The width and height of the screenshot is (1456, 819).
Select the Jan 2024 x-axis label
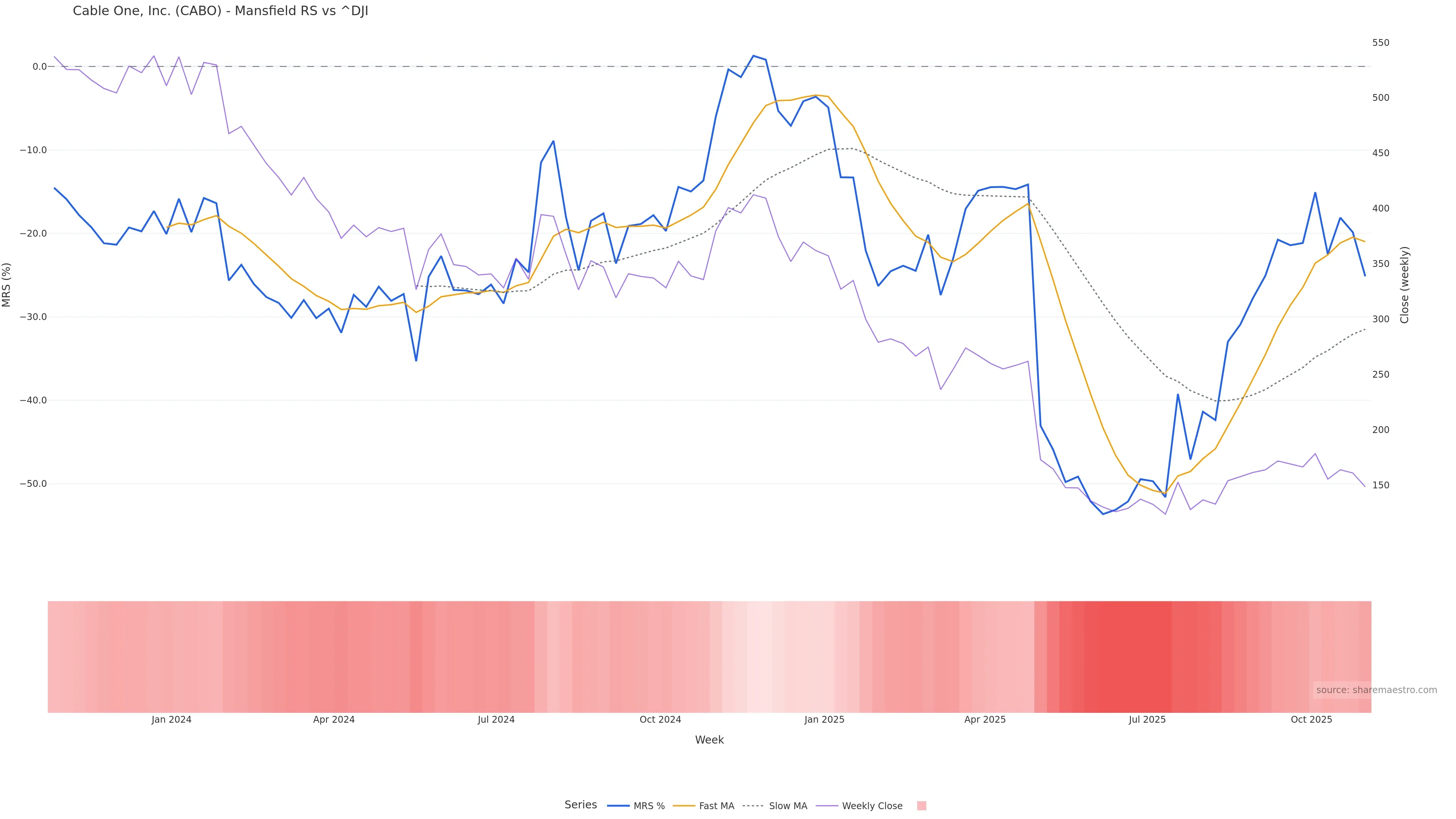(x=171, y=720)
